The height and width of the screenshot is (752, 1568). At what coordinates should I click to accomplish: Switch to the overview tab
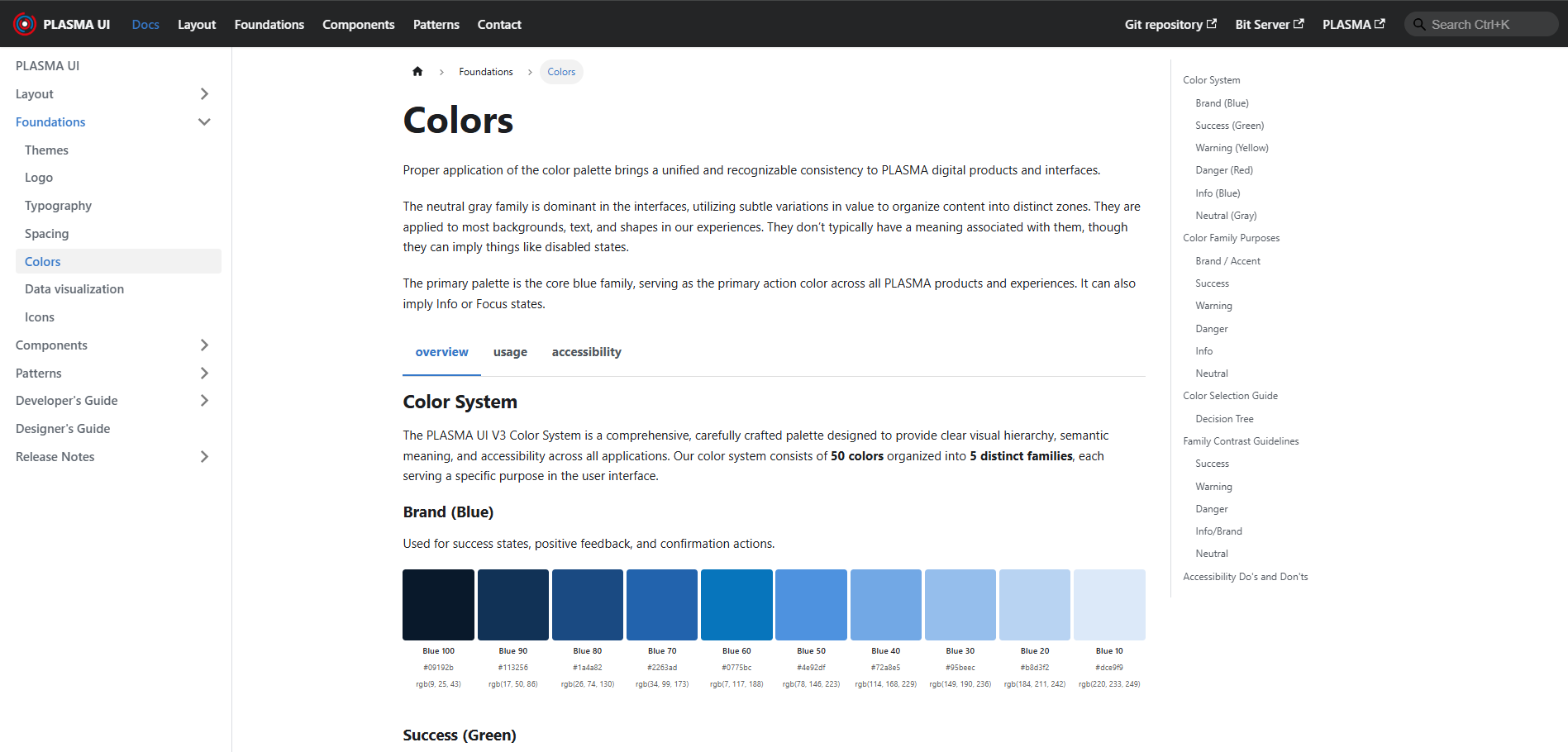click(441, 352)
